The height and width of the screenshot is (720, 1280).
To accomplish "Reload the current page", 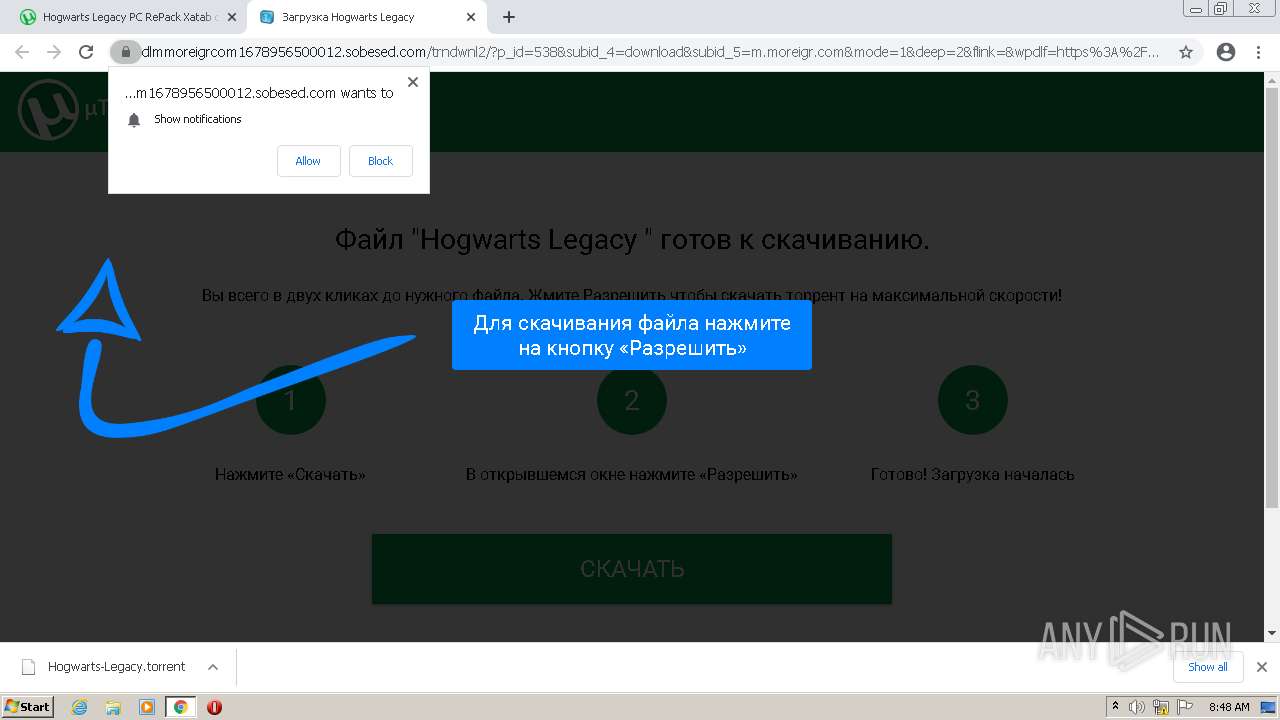I will [x=86, y=52].
